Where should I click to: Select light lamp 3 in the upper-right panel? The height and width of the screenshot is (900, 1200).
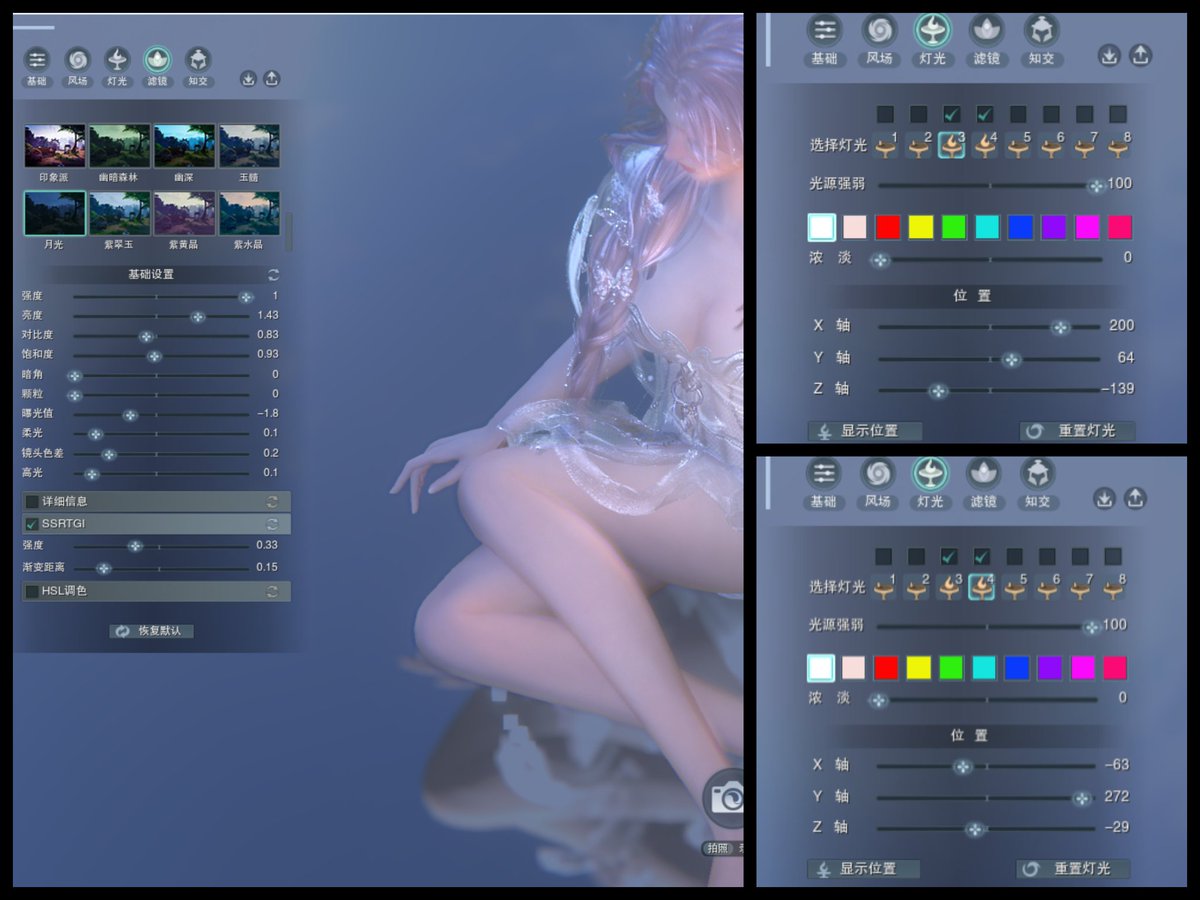(x=951, y=146)
